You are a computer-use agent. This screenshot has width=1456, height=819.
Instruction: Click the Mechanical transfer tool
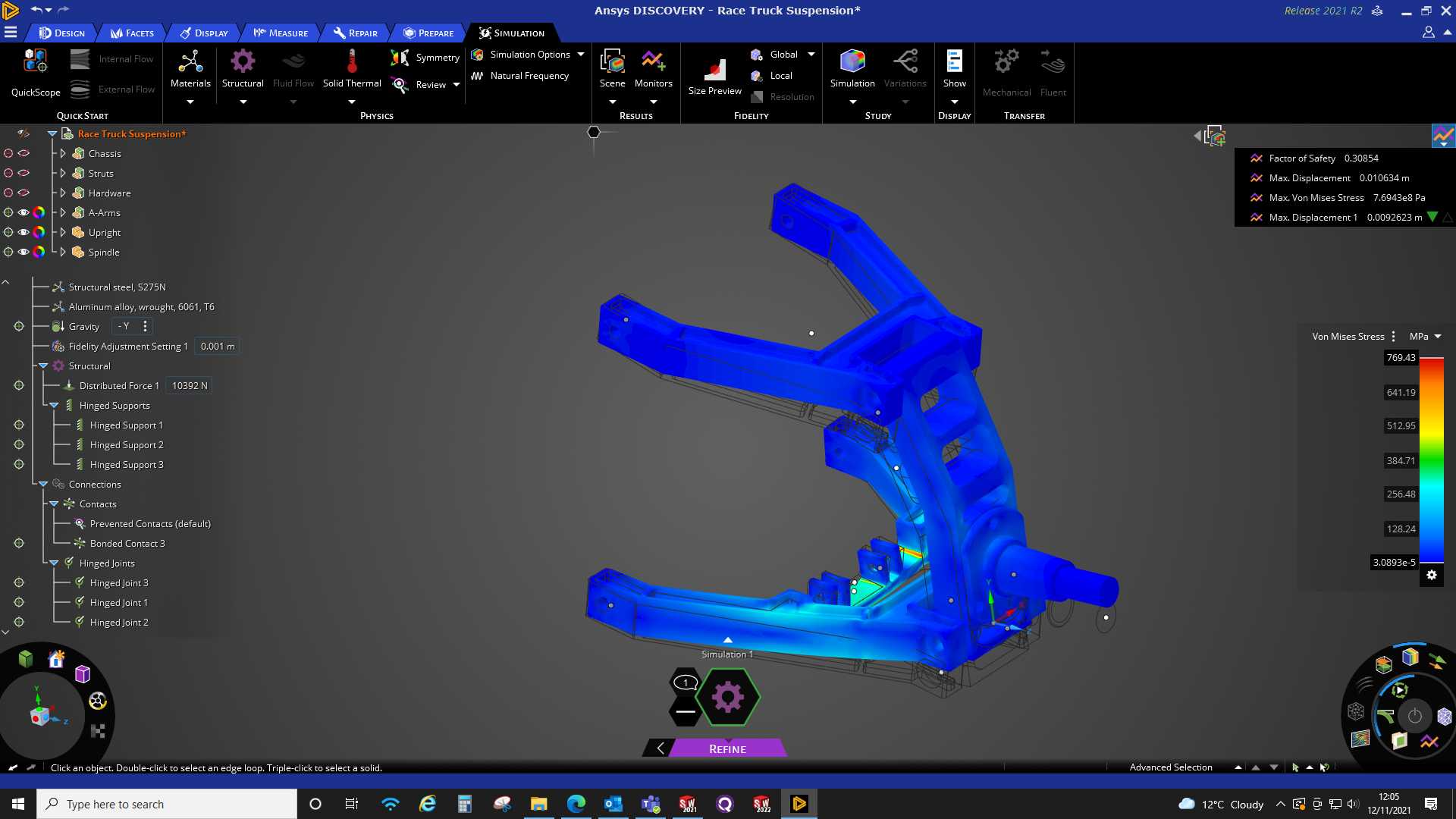point(1006,73)
